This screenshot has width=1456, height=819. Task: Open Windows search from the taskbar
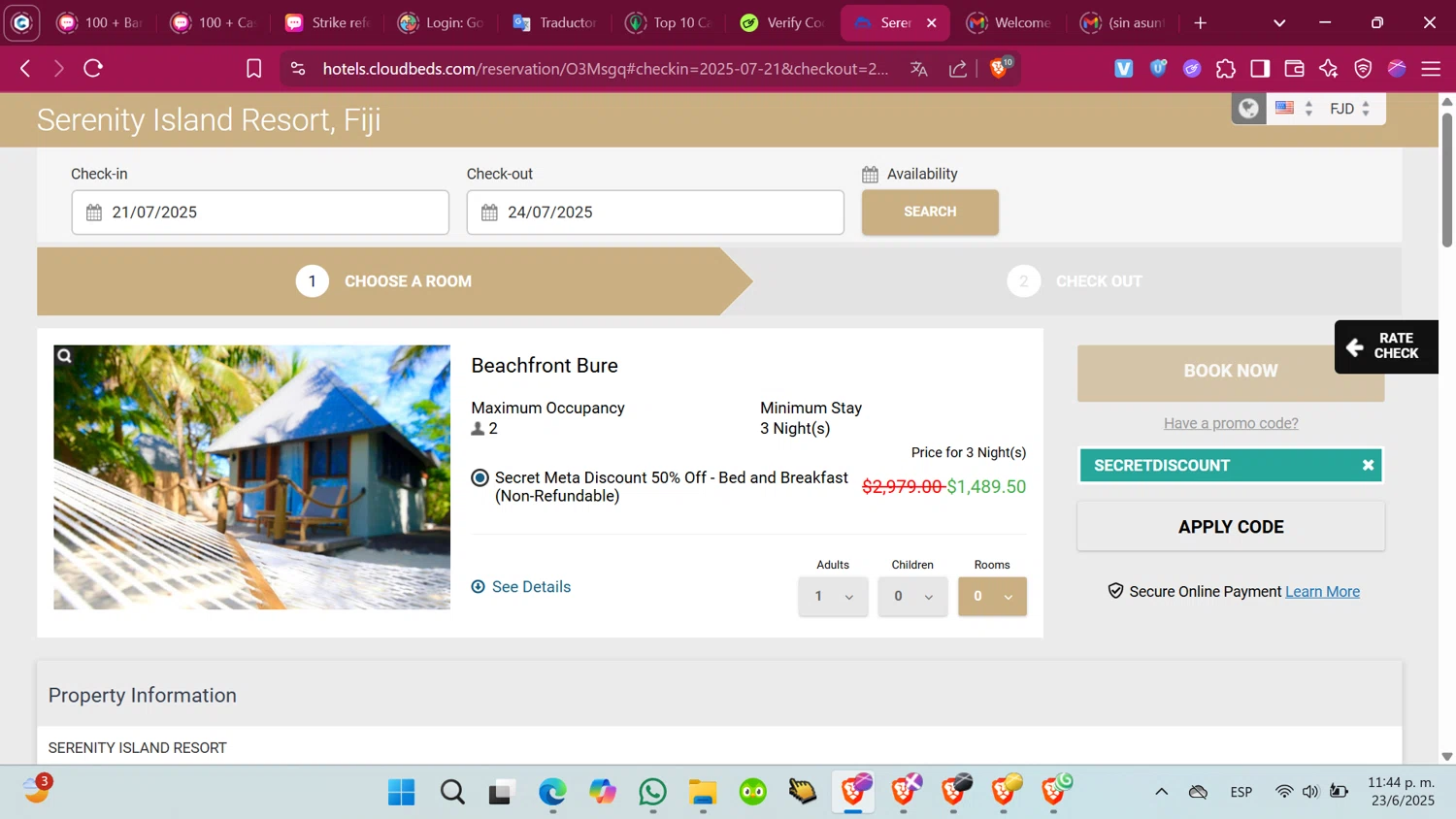pyautogui.click(x=452, y=792)
